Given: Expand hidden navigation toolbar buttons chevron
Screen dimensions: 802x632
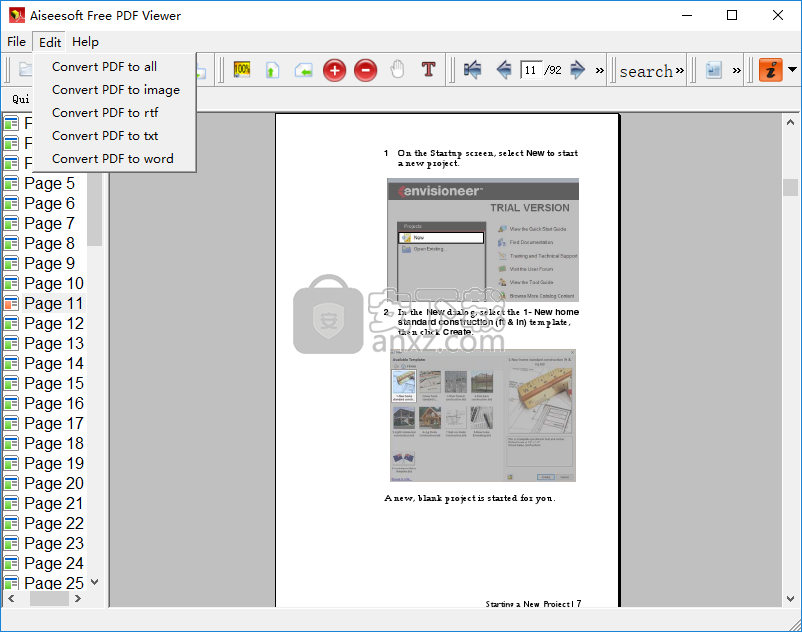Looking at the screenshot, I should click(x=599, y=70).
